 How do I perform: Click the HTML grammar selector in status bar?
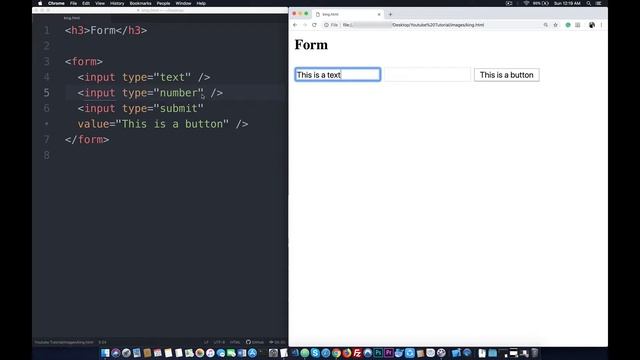click(x=235, y=342)
